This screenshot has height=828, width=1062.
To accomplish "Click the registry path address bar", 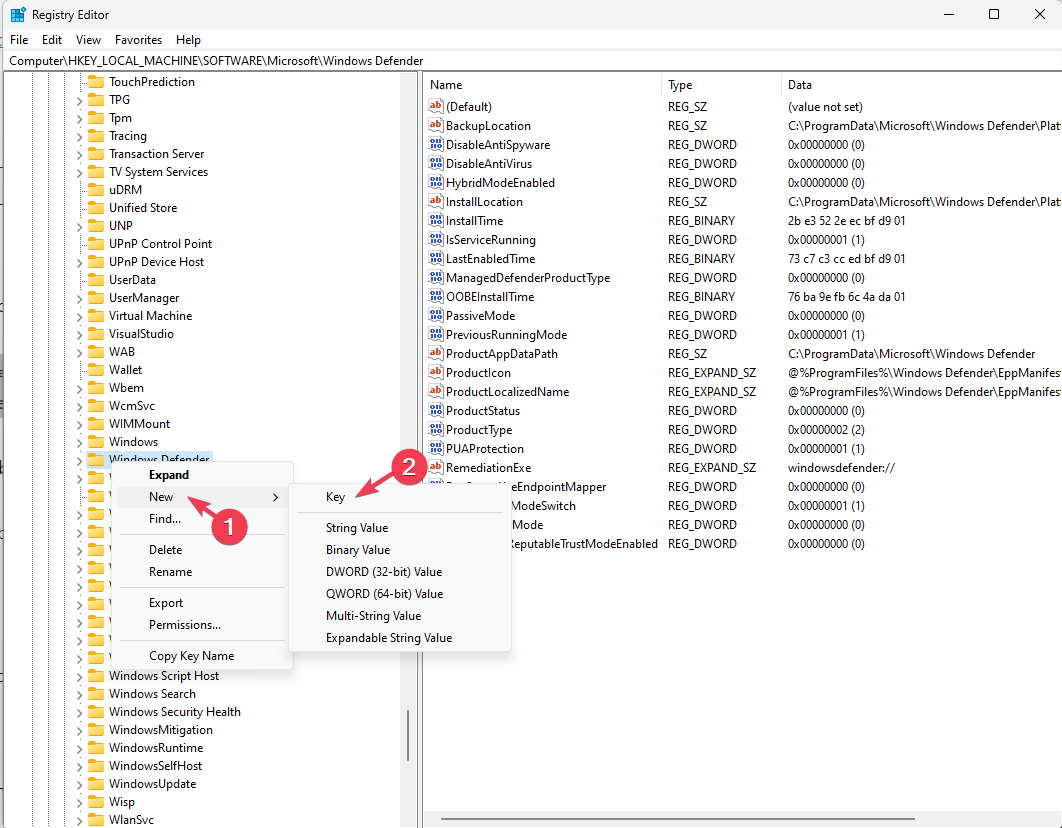I will pyautogui.click(x=533, y=61).
